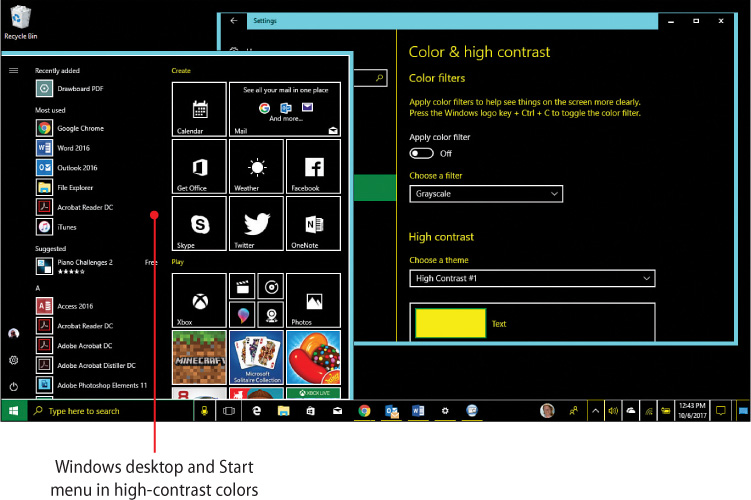The width and height of the screenshot is (751, 500).
Task: Open Chrome from the taskbar
Action: [x=364, y=411]
